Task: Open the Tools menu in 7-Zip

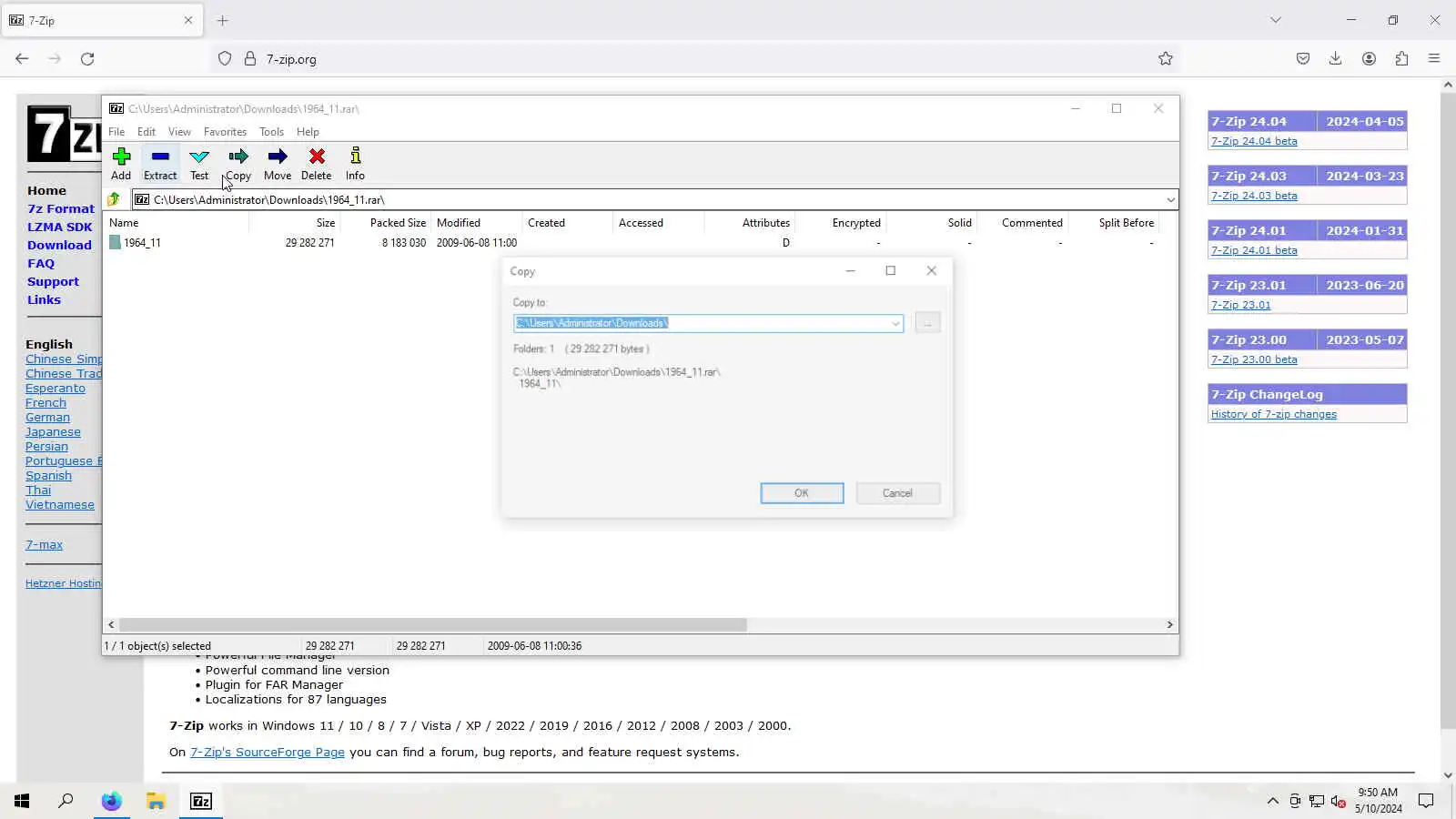Action: [x=271, y=132]
